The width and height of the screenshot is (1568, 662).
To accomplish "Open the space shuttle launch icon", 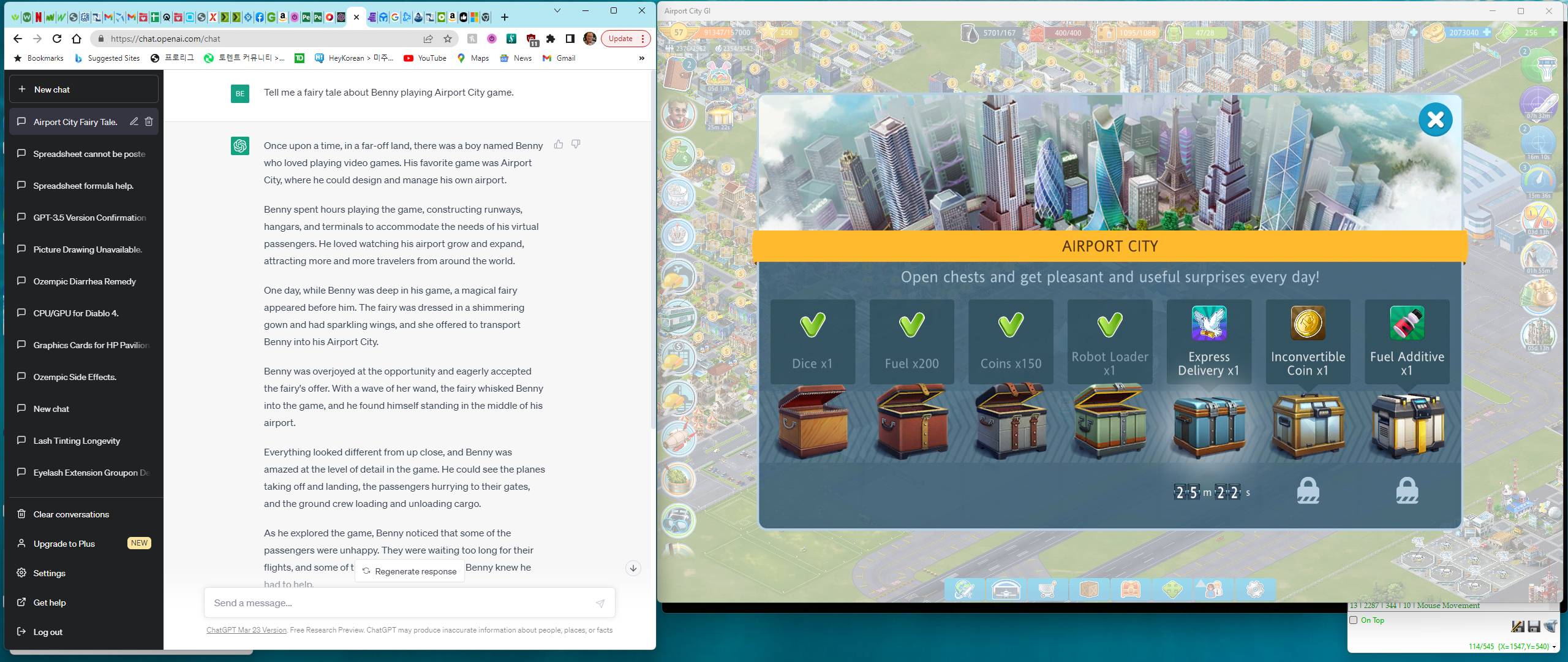I will [1539, 102].
